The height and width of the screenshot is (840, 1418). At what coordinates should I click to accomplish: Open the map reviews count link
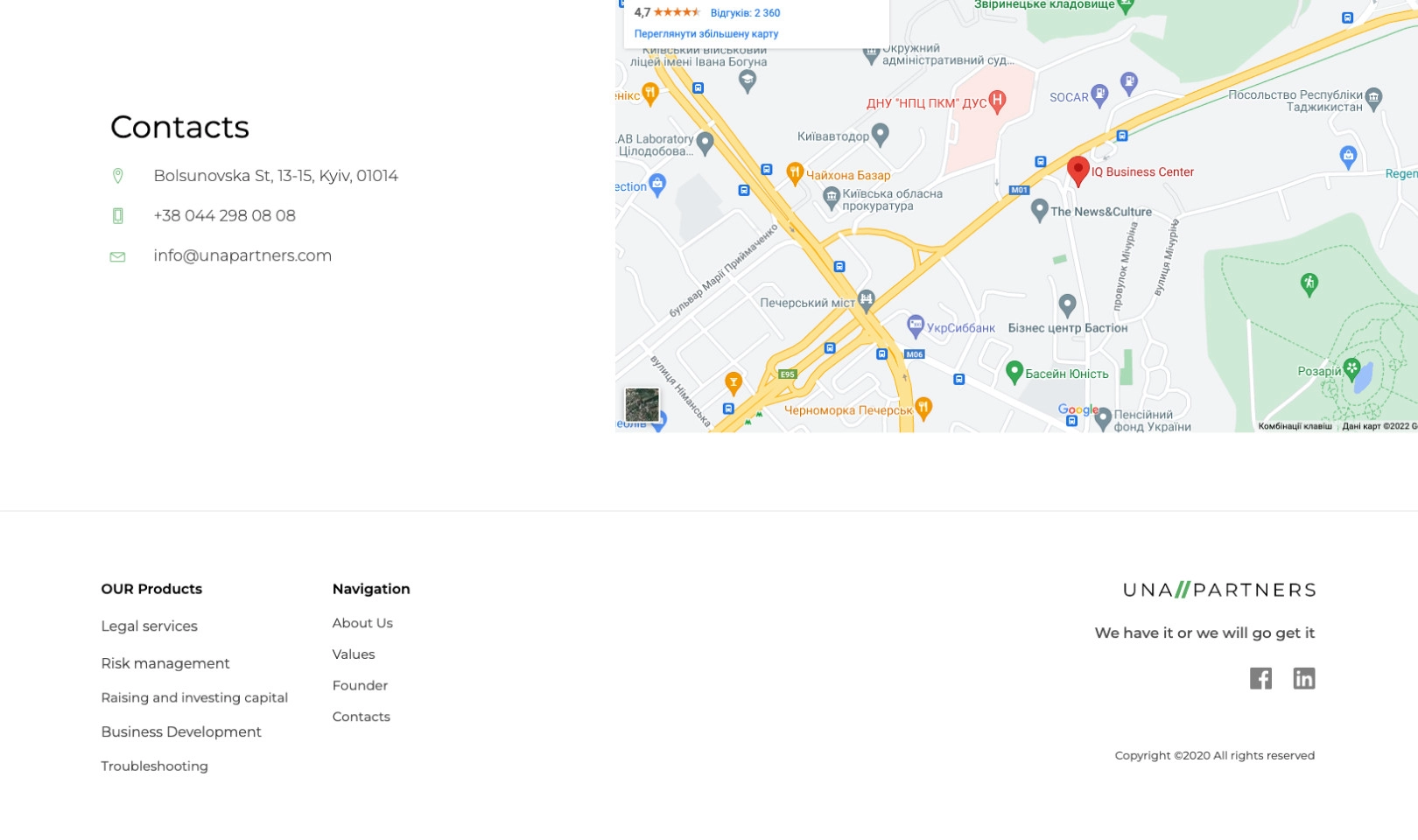(x=745, y=13)
